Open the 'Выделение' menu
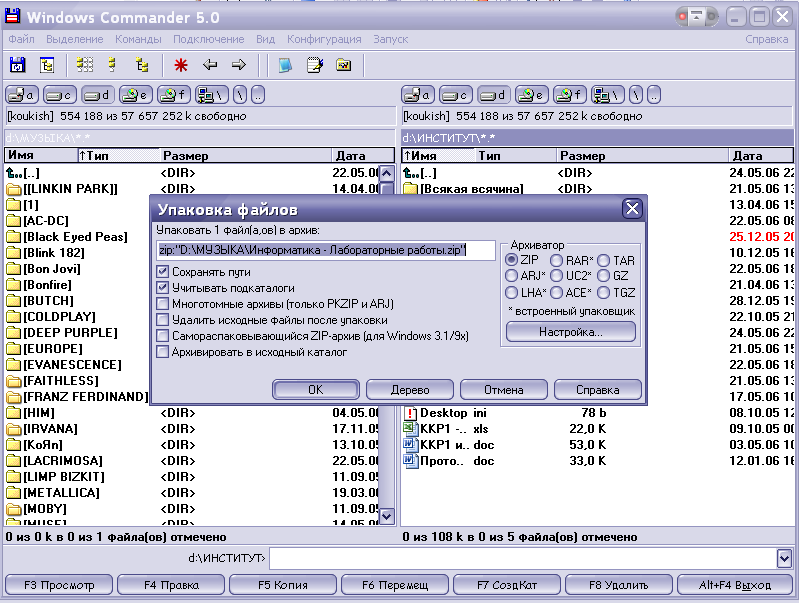 coord(74,39)
